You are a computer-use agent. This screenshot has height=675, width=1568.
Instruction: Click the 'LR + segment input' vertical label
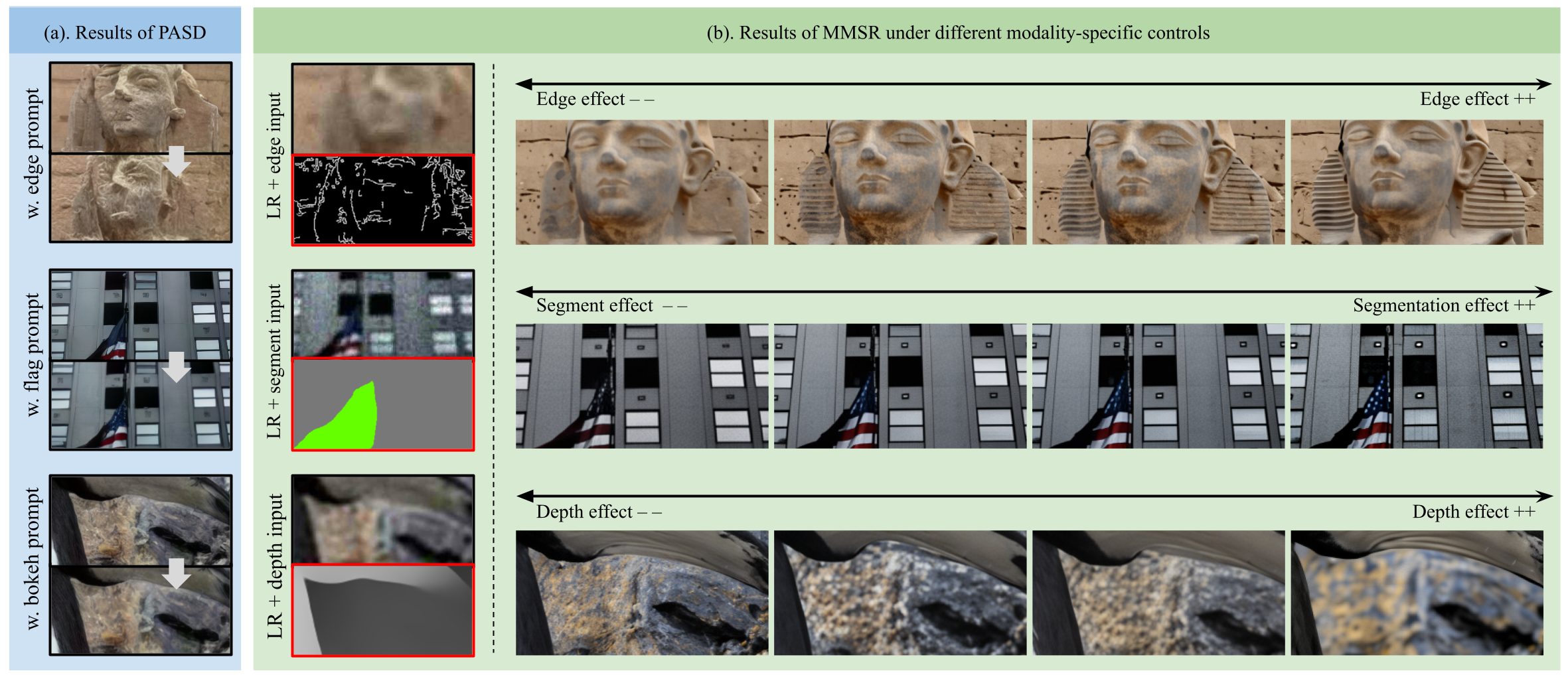(x=274, y=361)
